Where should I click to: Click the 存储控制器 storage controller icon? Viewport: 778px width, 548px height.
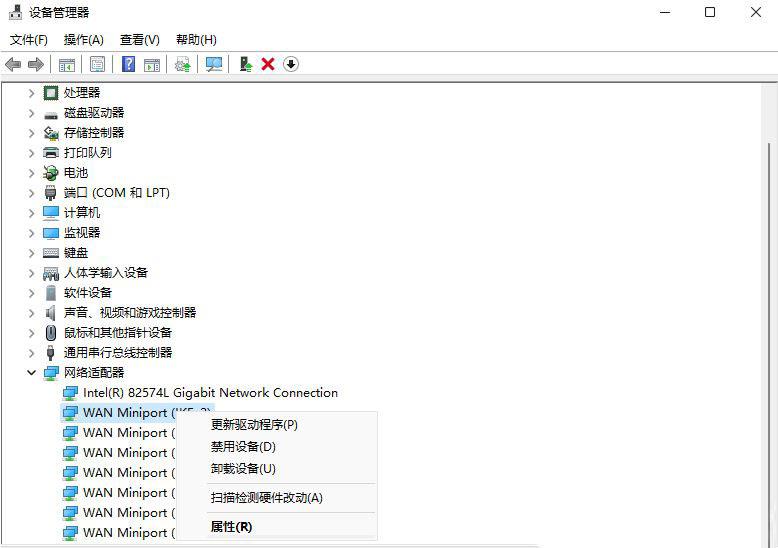tap(51, 133)
